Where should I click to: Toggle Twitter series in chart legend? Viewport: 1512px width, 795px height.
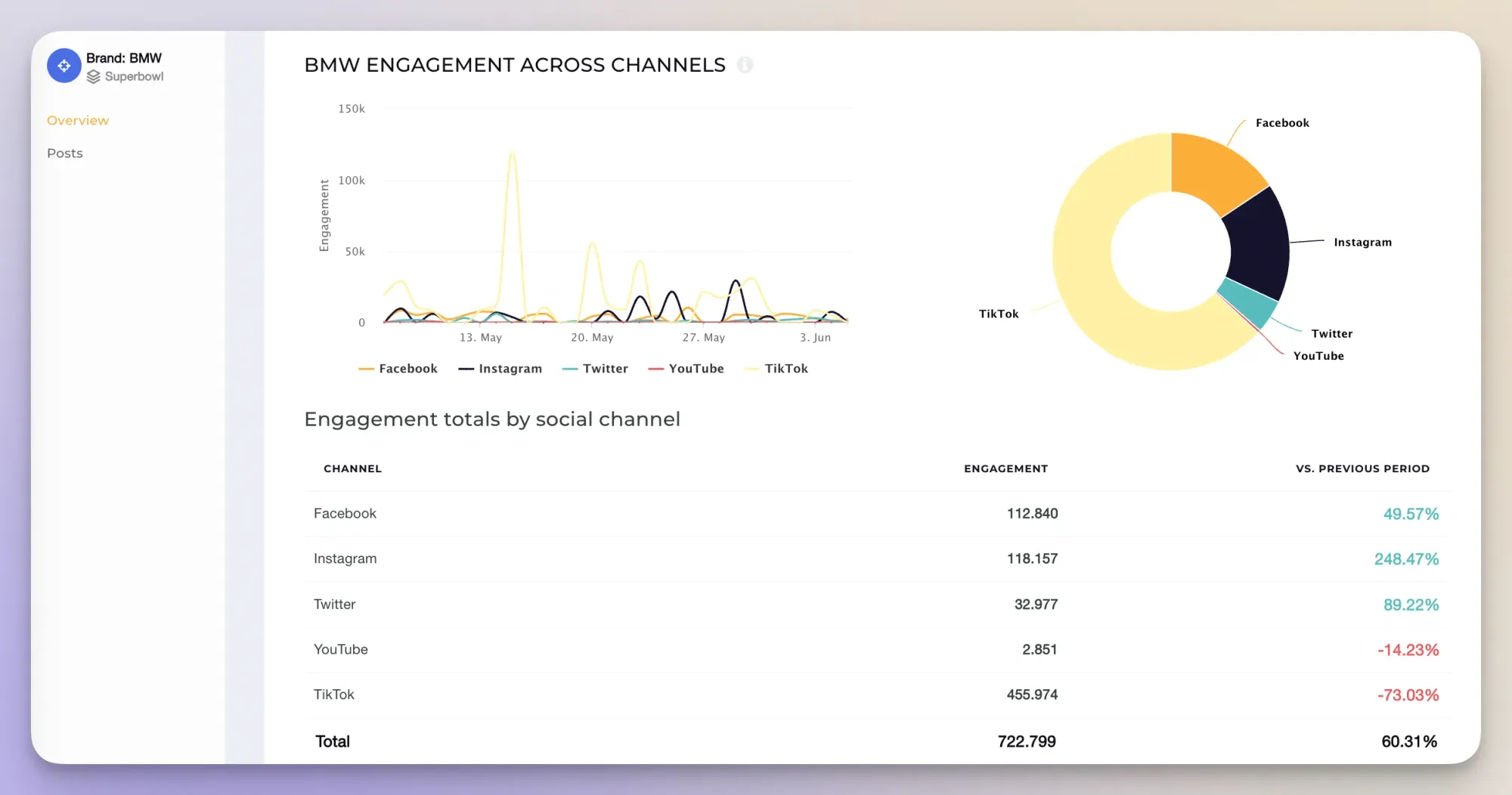595,369
